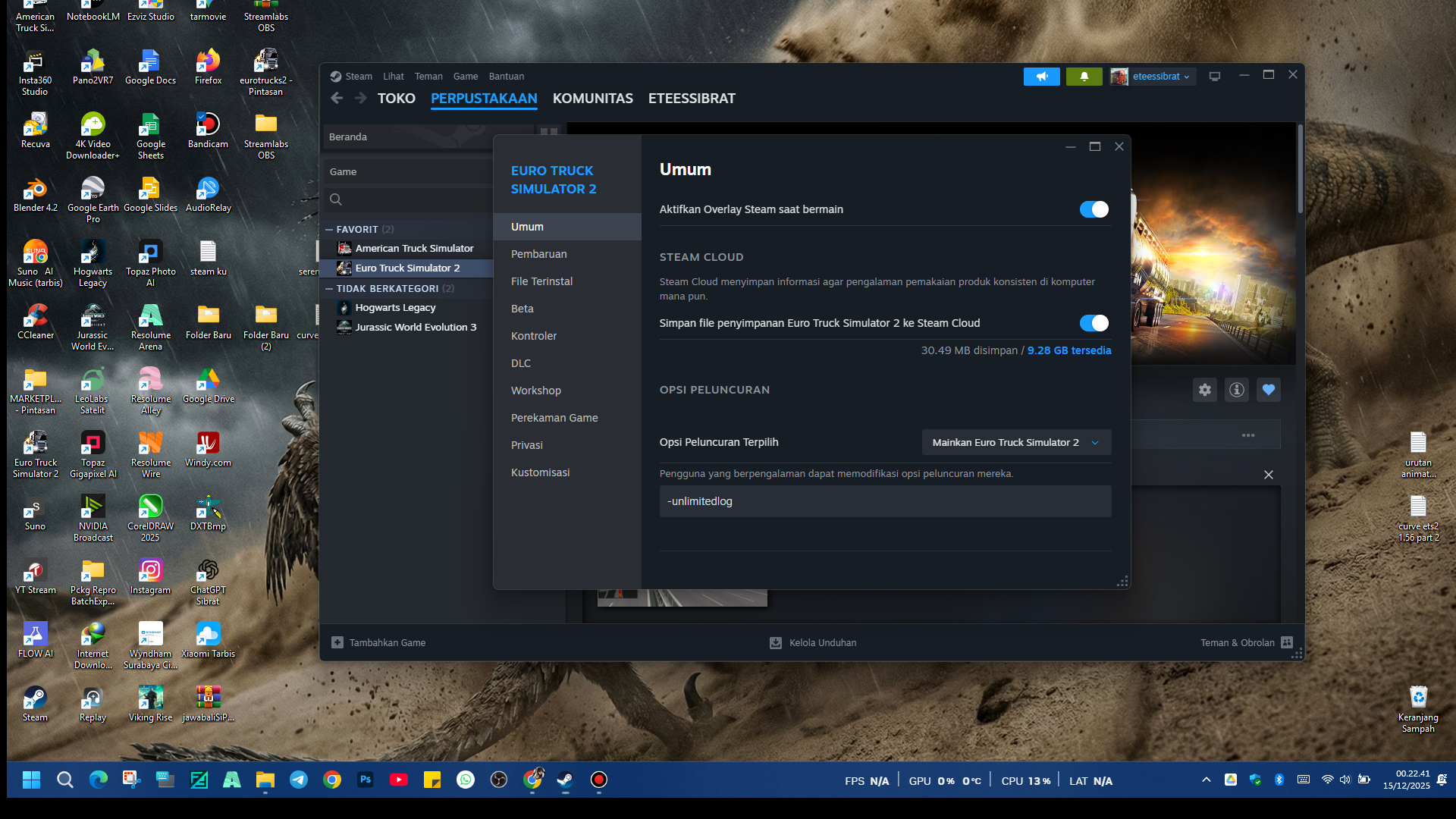Click the Tambahkan Game button
The width and height of the screenshot is (1456, 819).
click(379, 642)
